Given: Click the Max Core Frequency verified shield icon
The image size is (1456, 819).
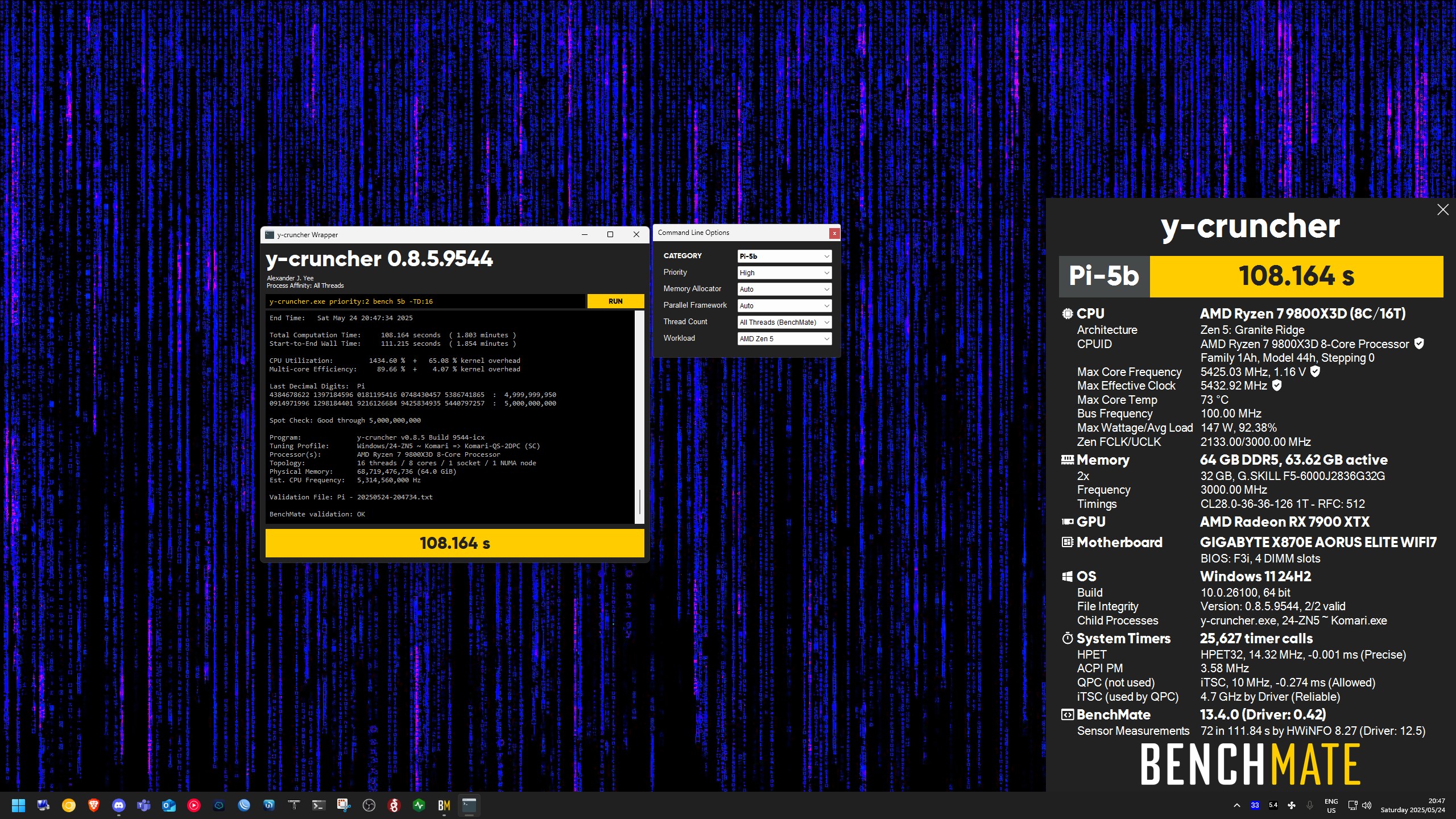Looking at the screenshot, I should [1315, 371].
